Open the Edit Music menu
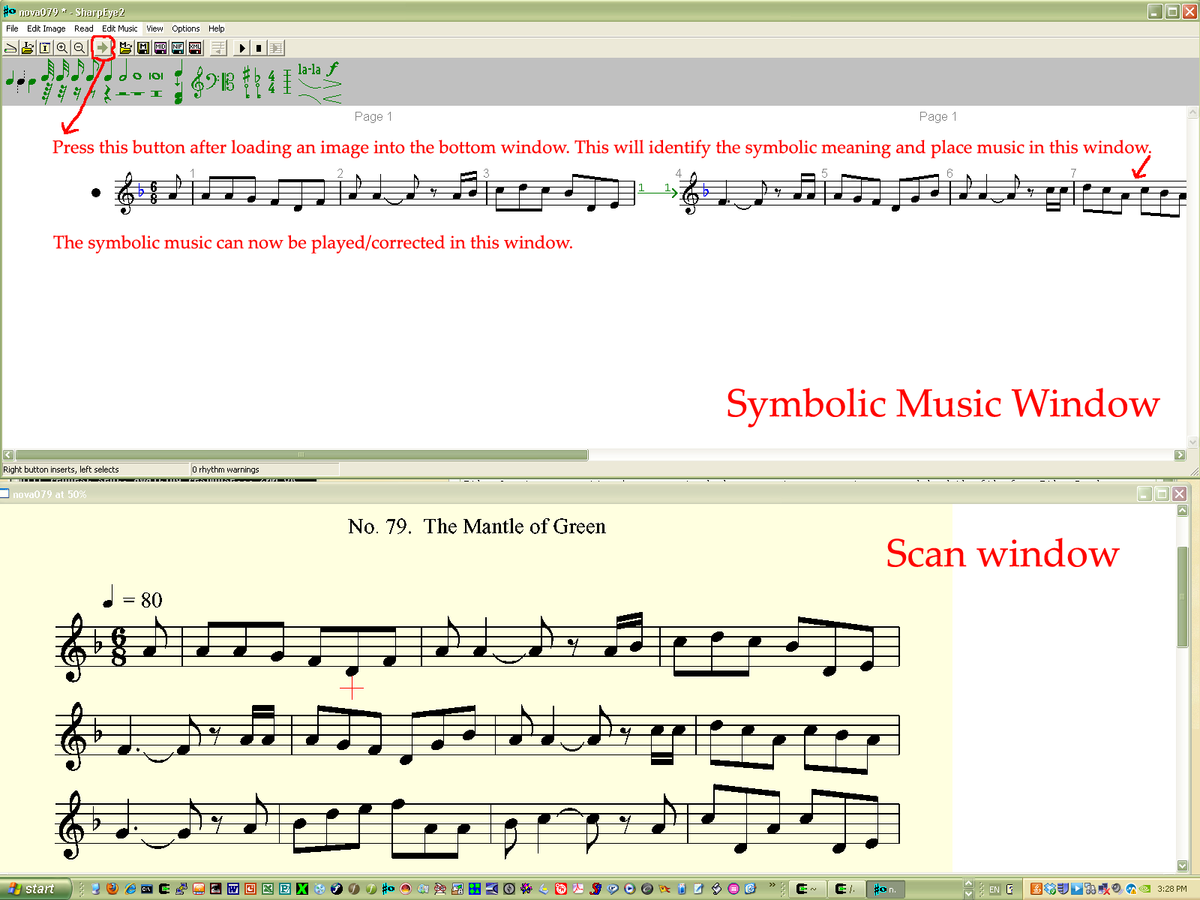Viewport: 1200px width, 900px height. coord(120,29)
